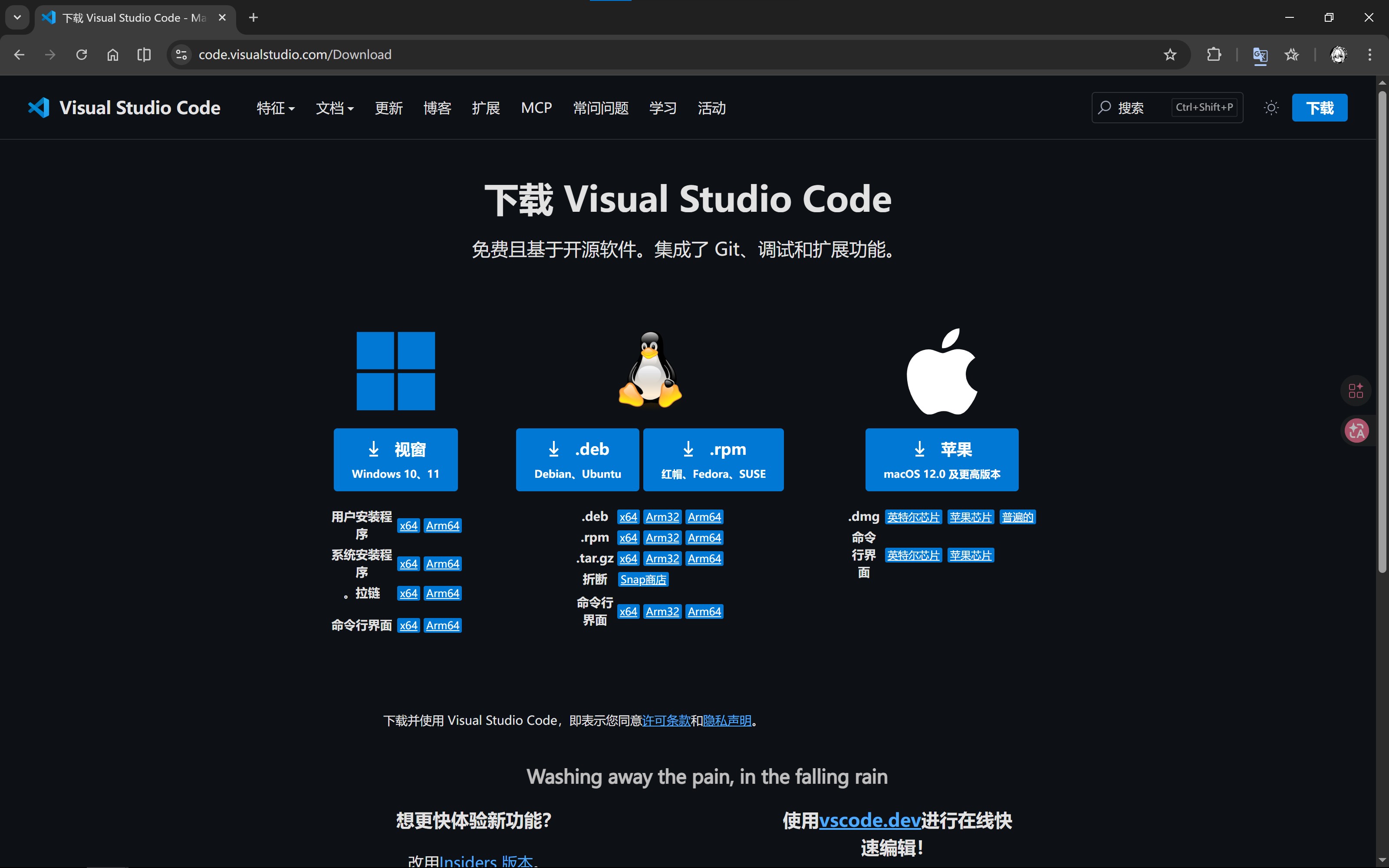Expand the 文档 dropdown menu
This screenshot has width=1389, height=868.
[335, 108]
